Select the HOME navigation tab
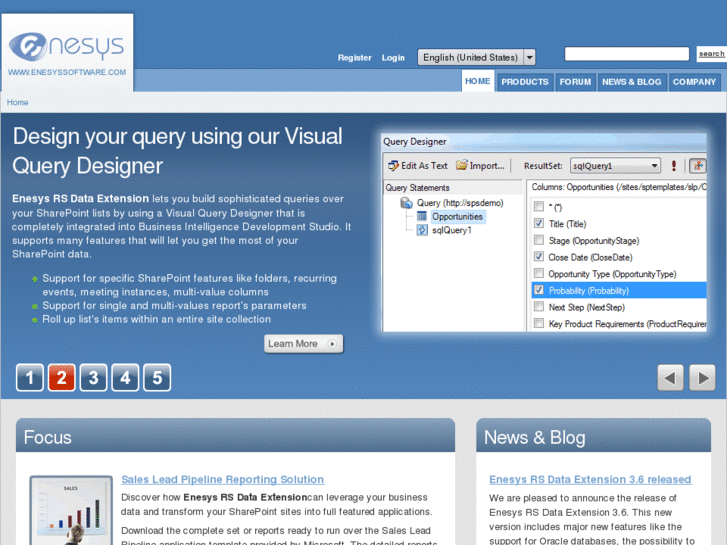 click(x=478, y=81)
